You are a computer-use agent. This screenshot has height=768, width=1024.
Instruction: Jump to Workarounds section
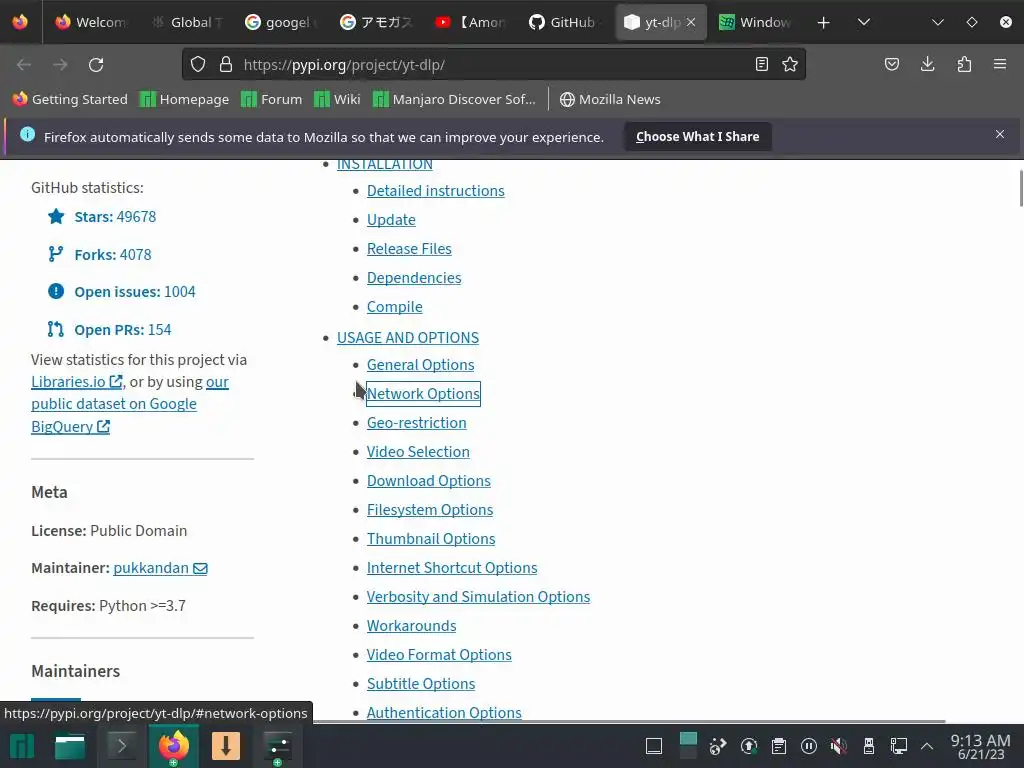(x=411, y=626)
